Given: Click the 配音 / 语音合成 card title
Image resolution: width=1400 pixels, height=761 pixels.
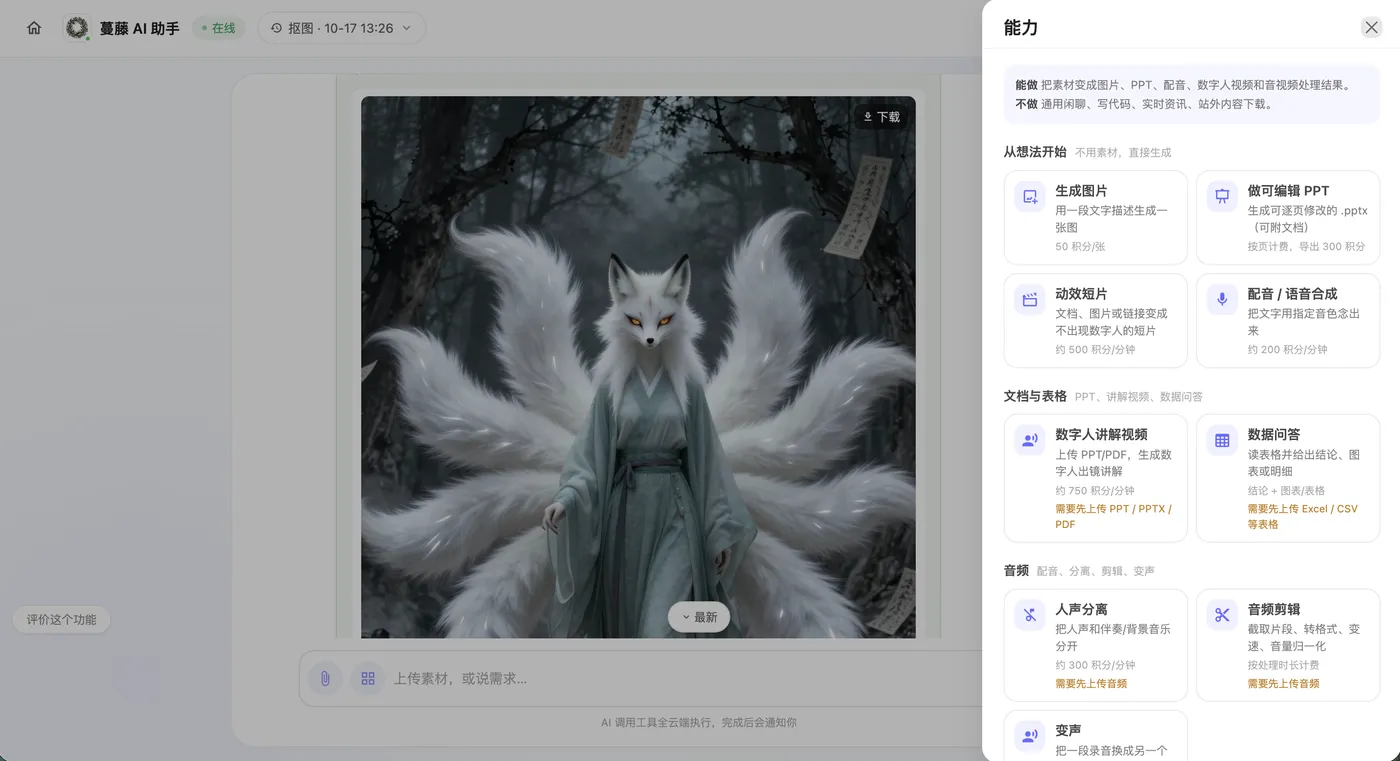Looking at the screenshot, I should point(1292,294).
